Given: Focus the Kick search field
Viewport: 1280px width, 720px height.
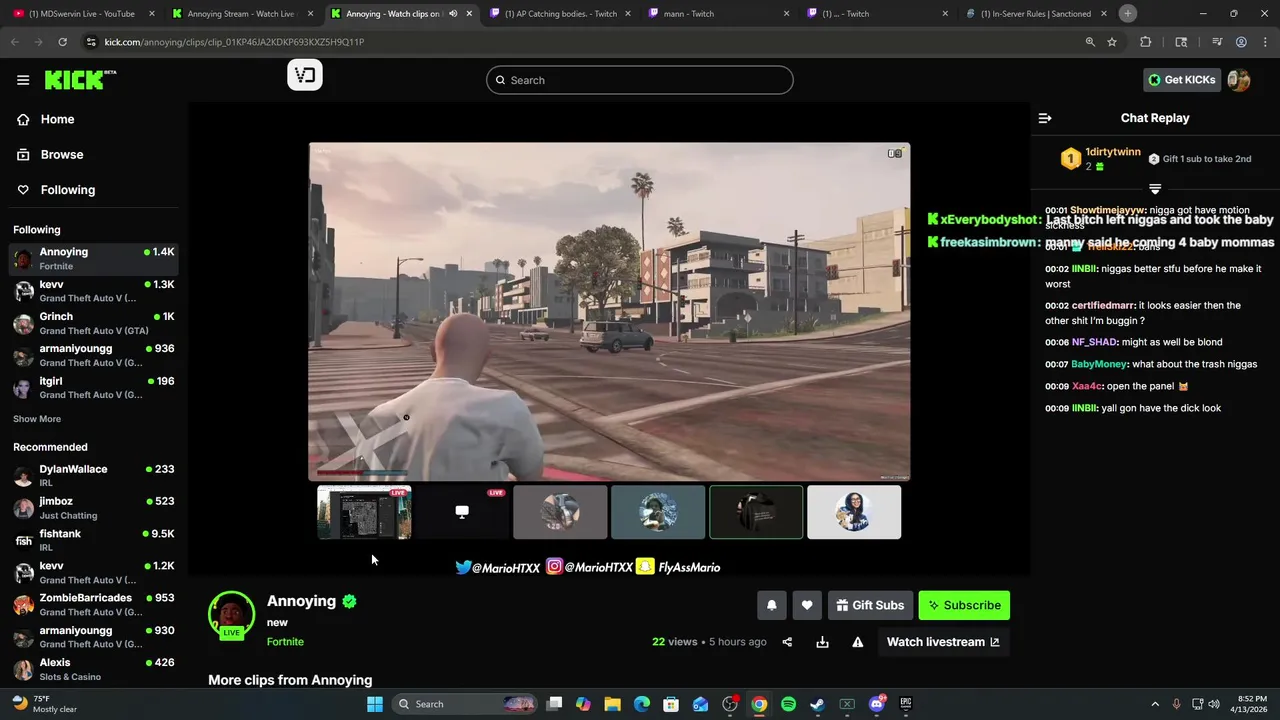Looking at the screenshot, I should 640,80.
